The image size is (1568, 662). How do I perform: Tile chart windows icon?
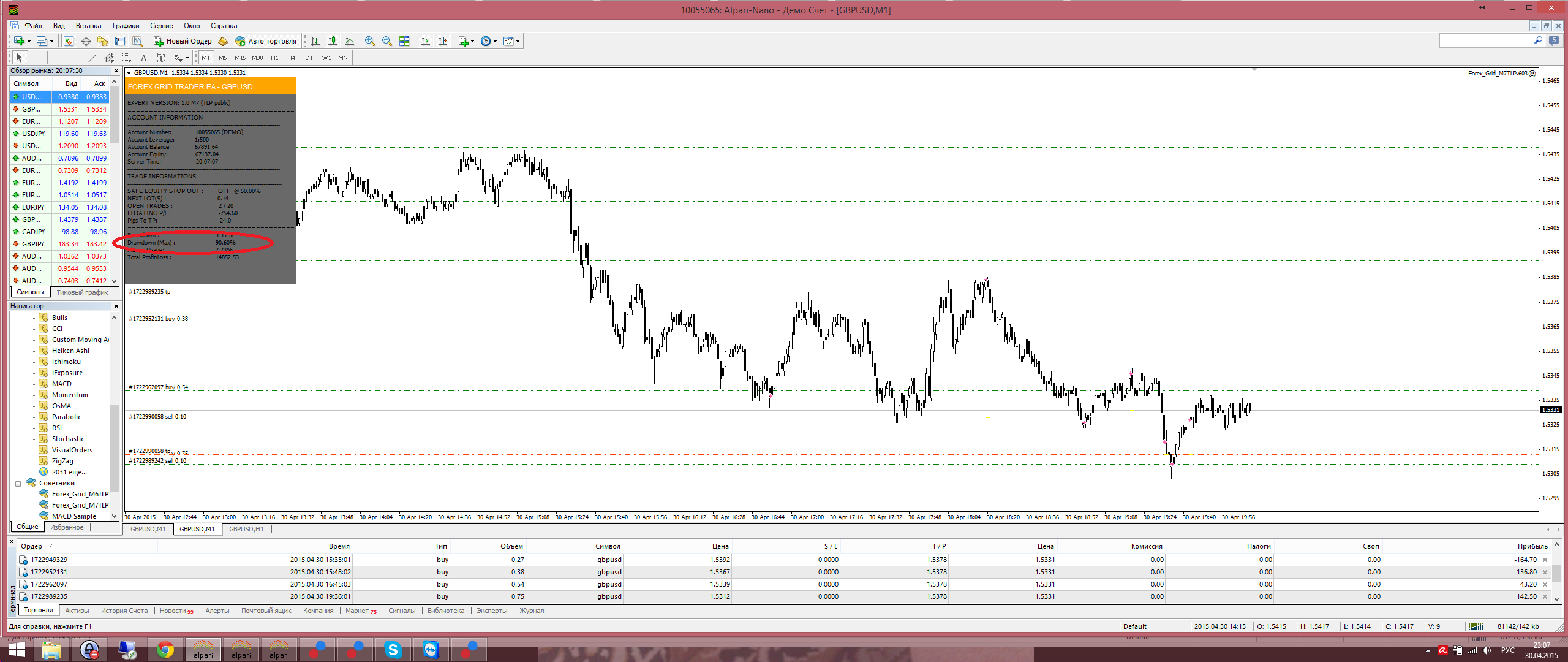(404, 41)
